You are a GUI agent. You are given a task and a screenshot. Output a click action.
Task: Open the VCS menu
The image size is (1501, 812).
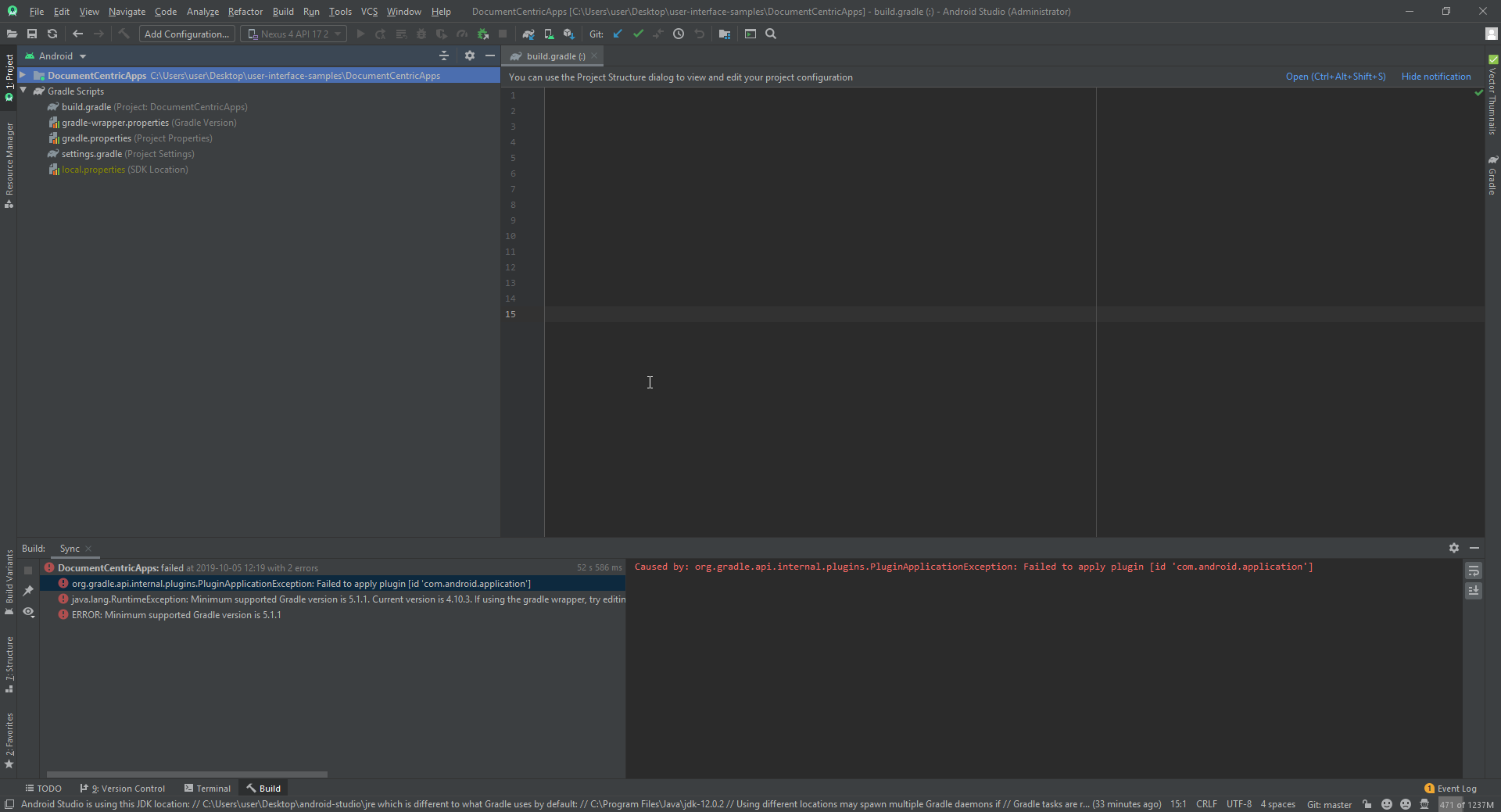pyautogui.click(x=369, y=12)
